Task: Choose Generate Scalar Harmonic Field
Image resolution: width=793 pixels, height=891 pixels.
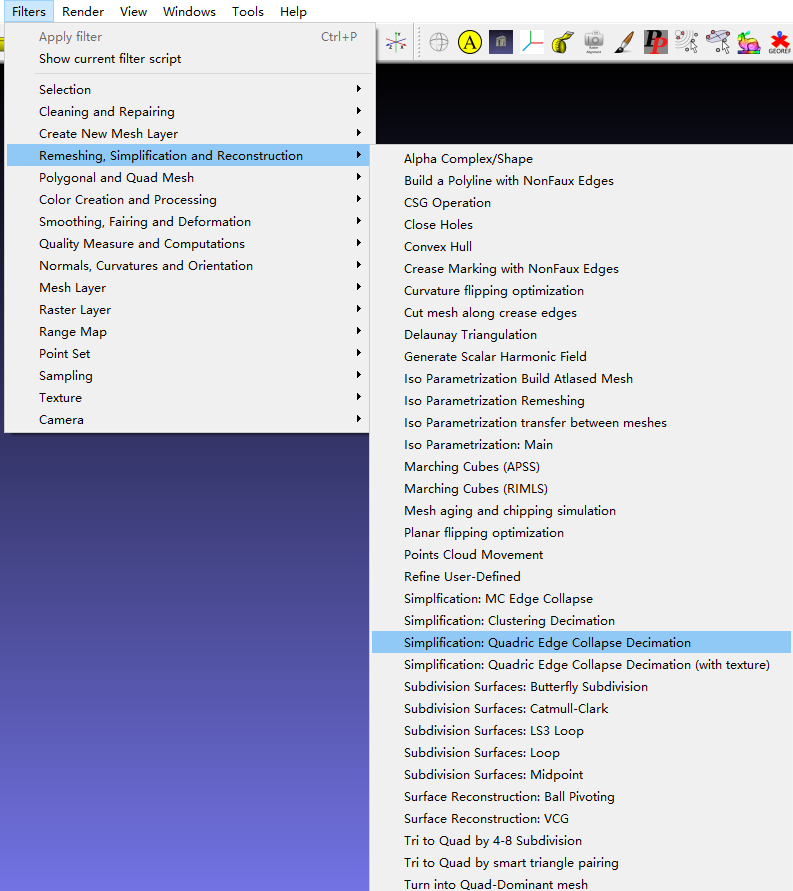Action: [582, 356]
